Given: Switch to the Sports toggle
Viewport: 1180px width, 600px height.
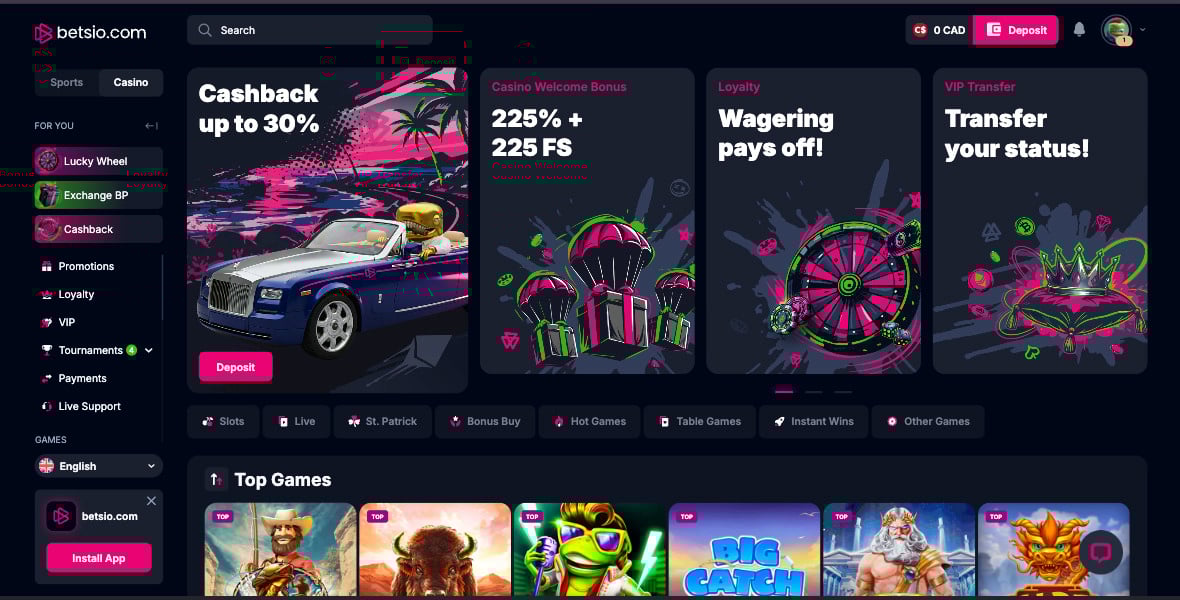Looking at the screenshot, I should click(x=67, y=82).
